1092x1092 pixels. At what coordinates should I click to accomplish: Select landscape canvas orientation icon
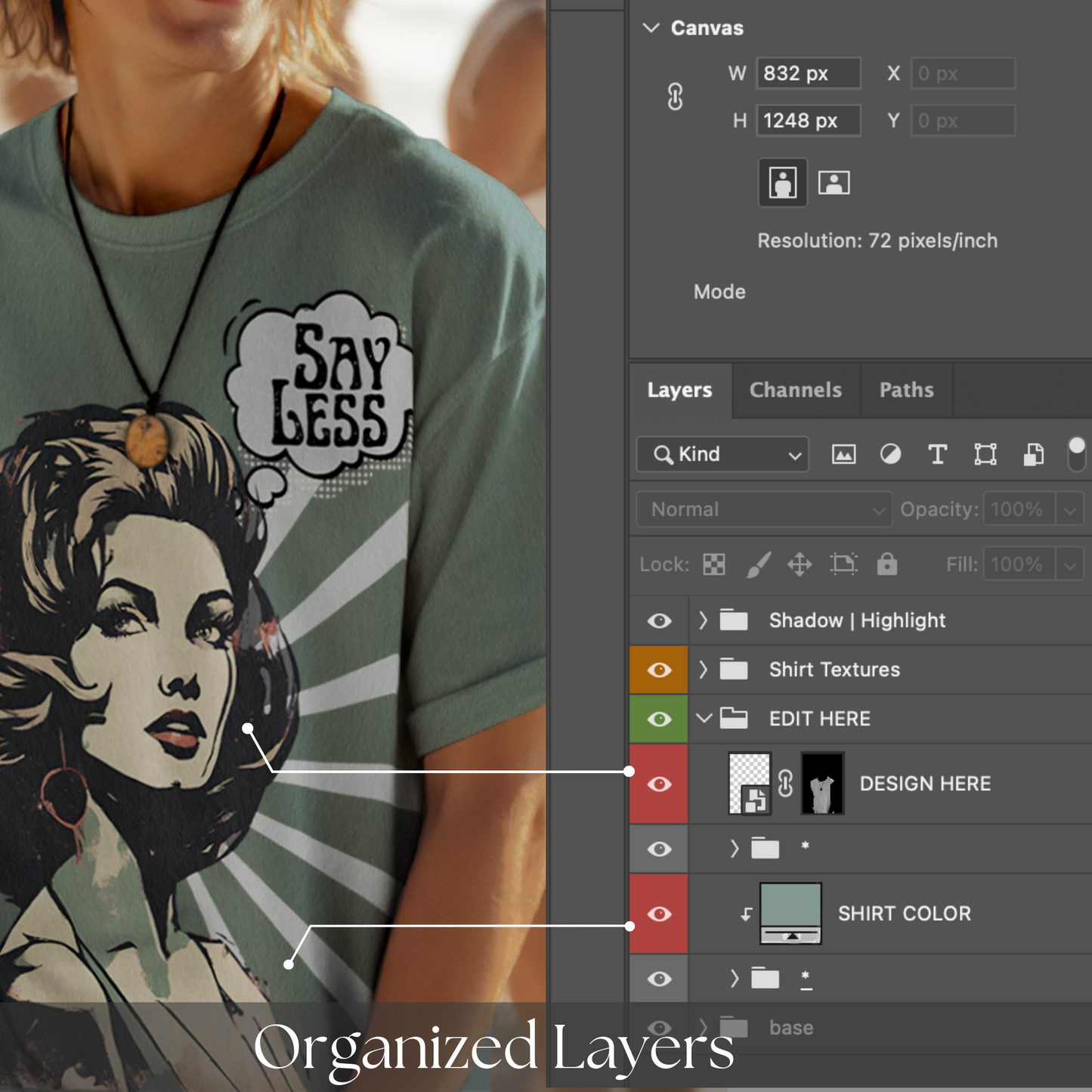tap(834, 183)
